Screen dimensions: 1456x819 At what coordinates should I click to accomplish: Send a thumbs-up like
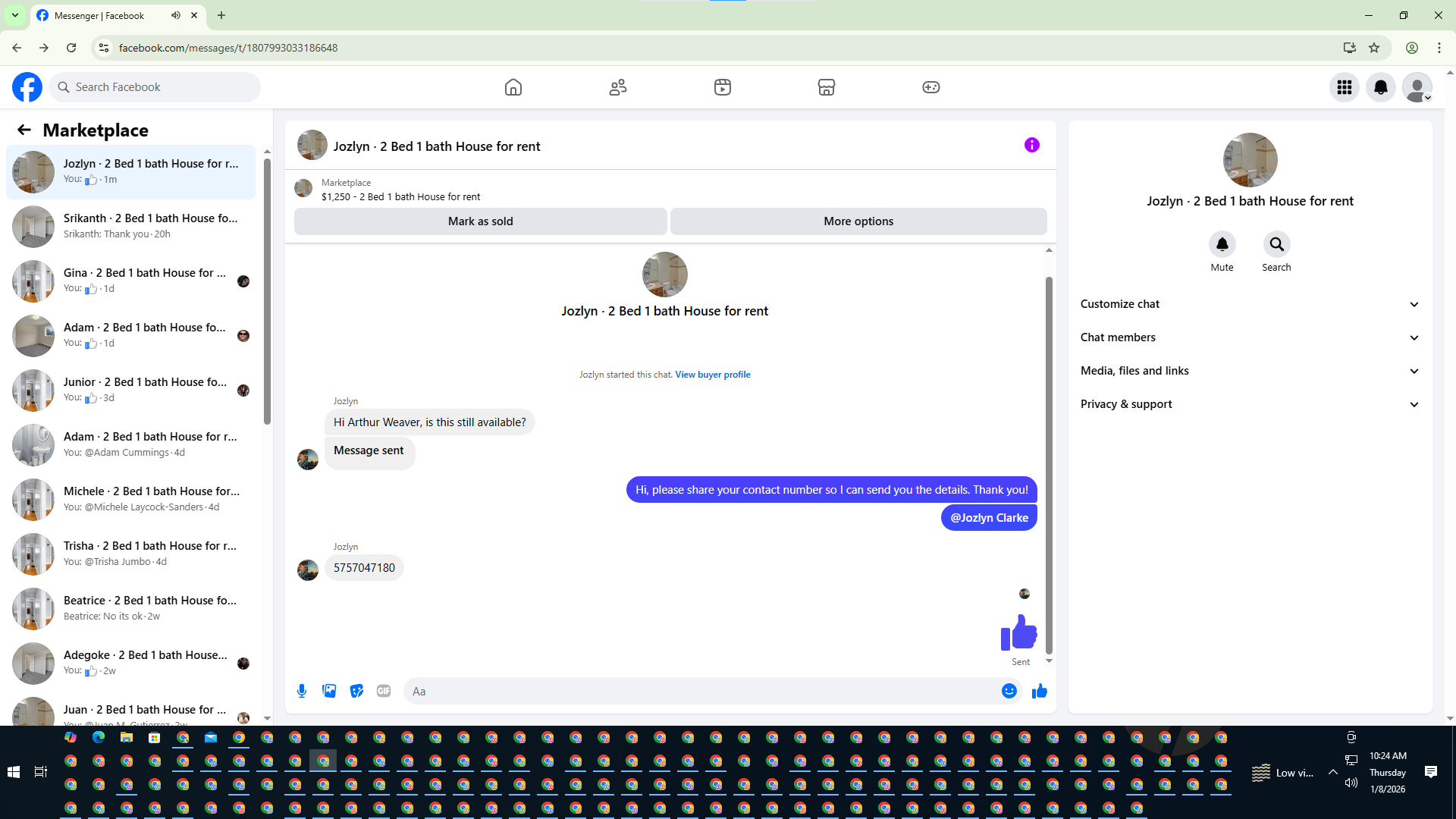tap(1040, 691)
